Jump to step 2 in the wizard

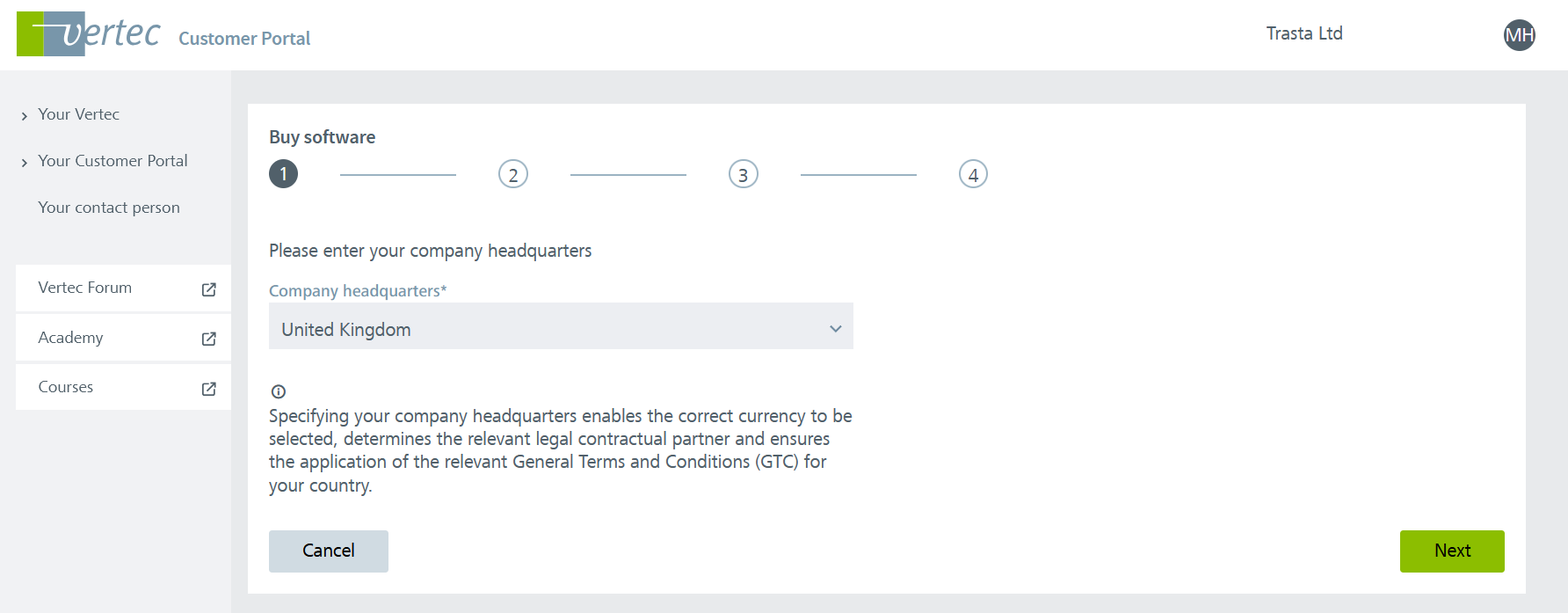513,174
